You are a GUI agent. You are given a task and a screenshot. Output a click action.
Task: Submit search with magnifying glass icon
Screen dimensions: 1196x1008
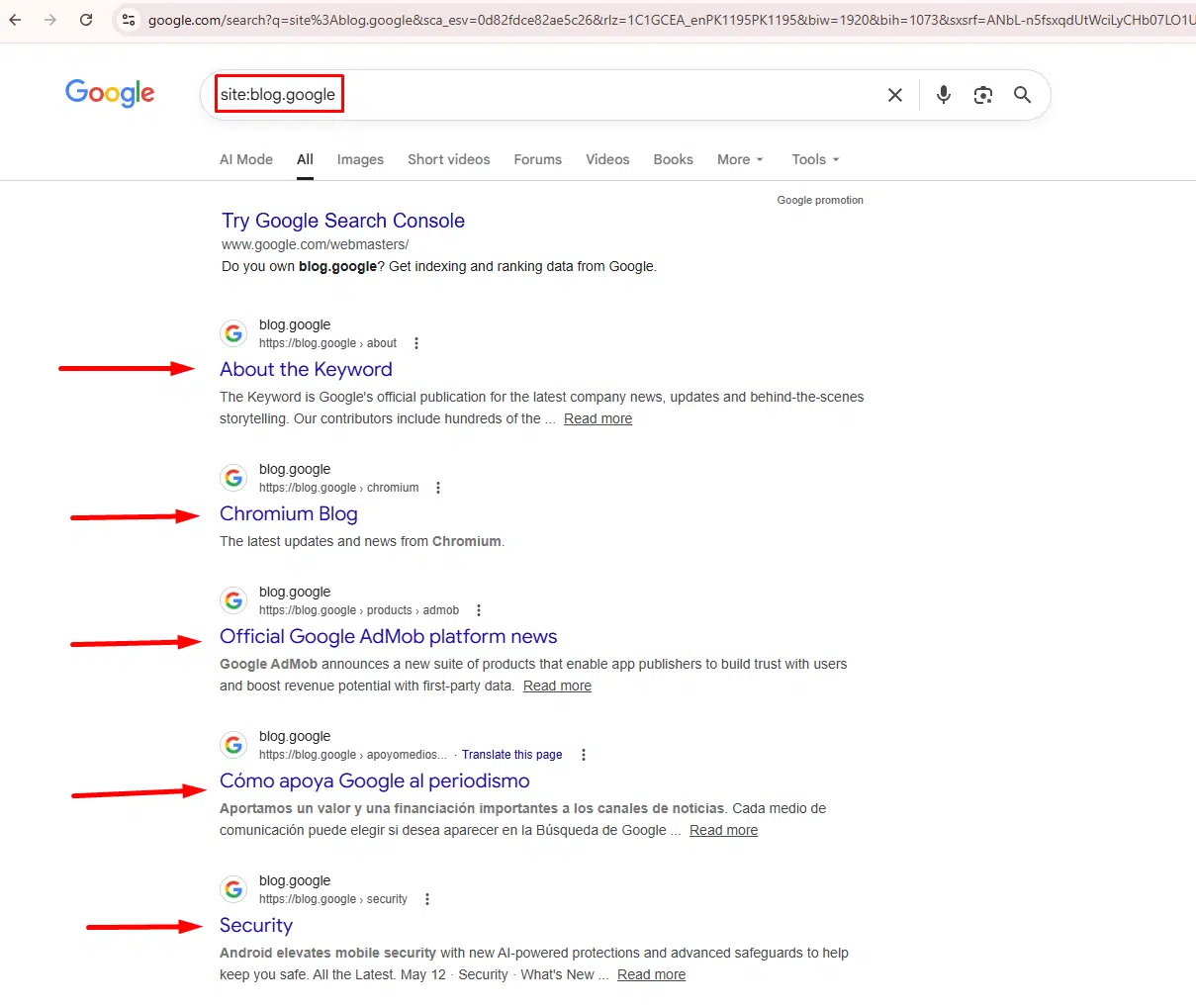click(1023, 95)
